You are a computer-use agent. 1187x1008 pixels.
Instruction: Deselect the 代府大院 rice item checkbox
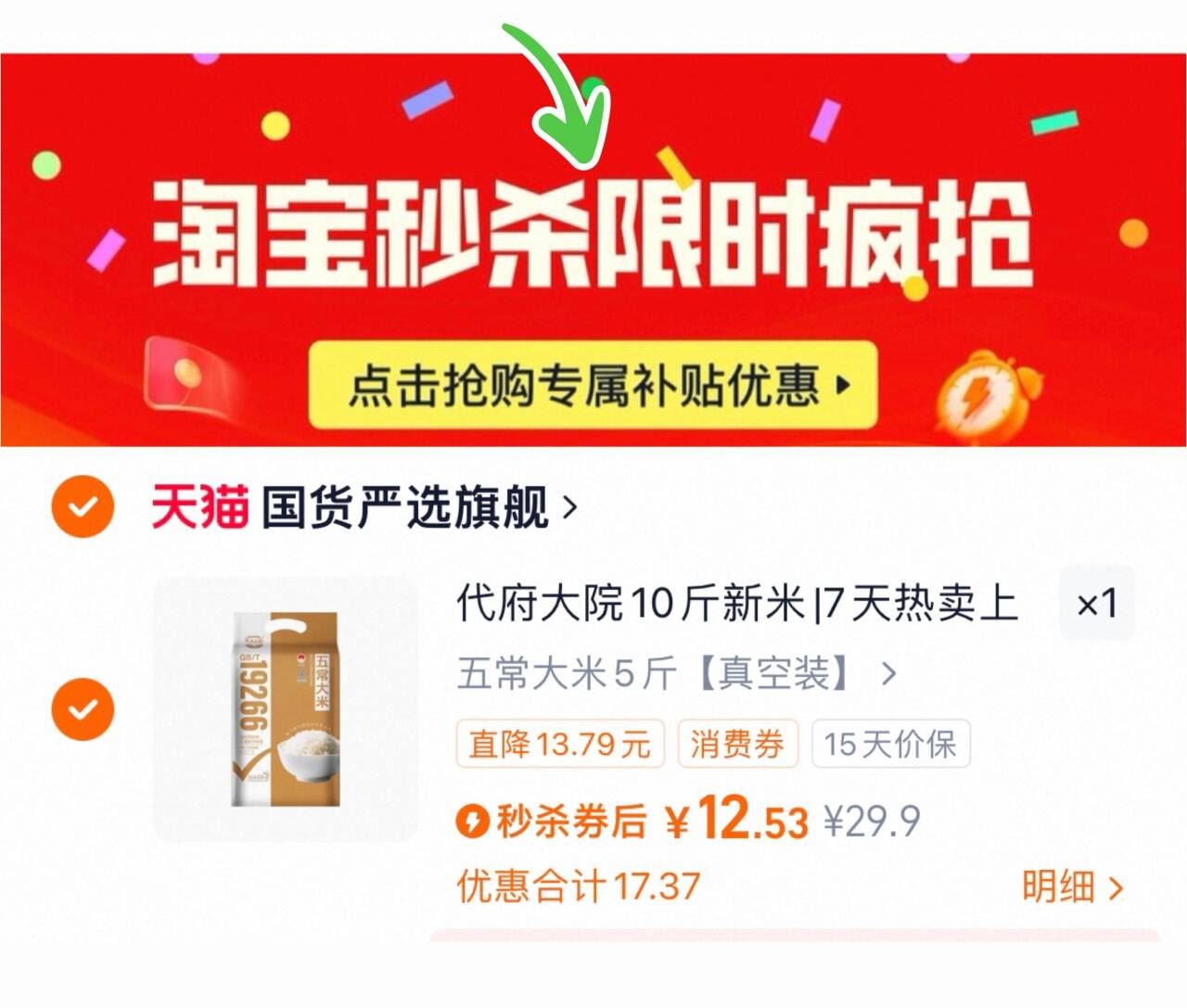click(83, 709)
